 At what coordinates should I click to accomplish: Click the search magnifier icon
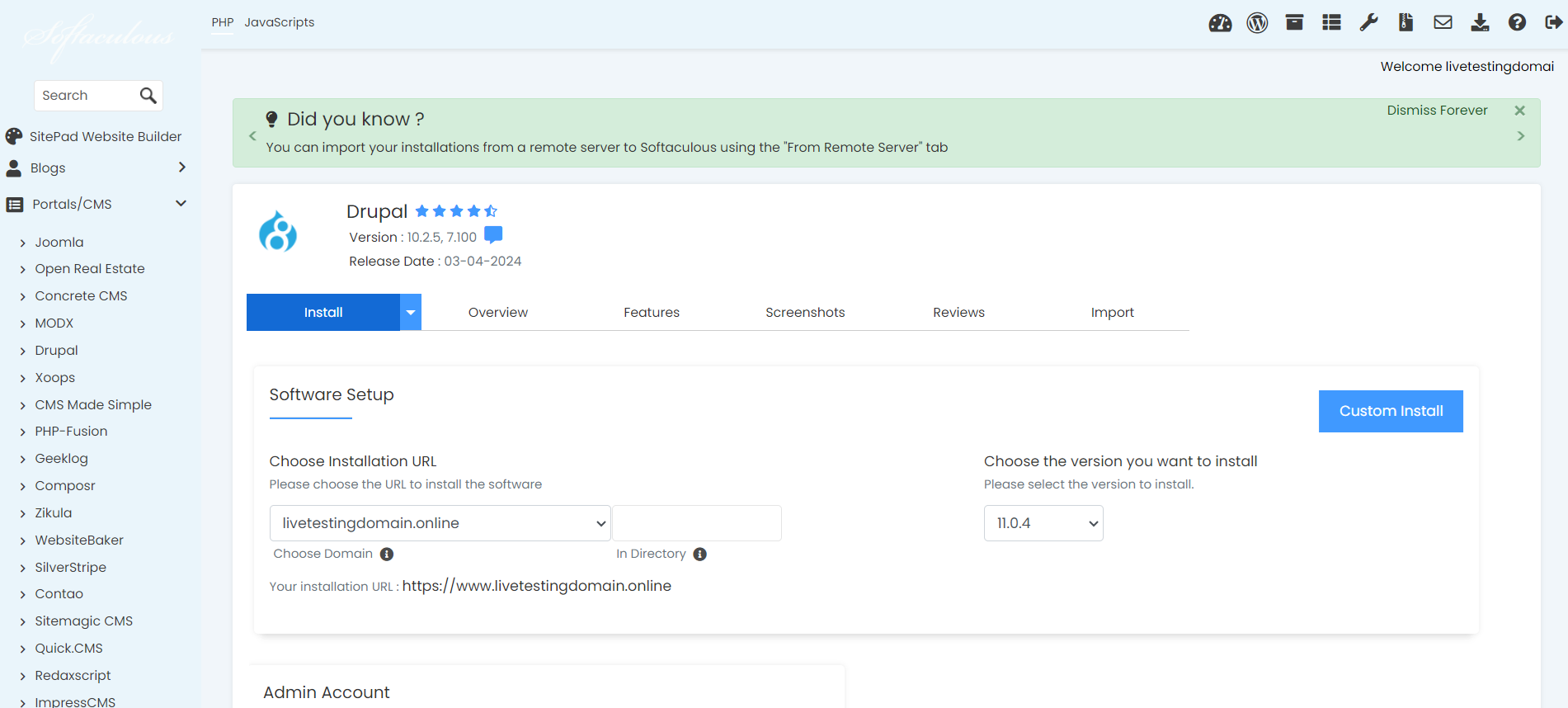click(148, 96)
